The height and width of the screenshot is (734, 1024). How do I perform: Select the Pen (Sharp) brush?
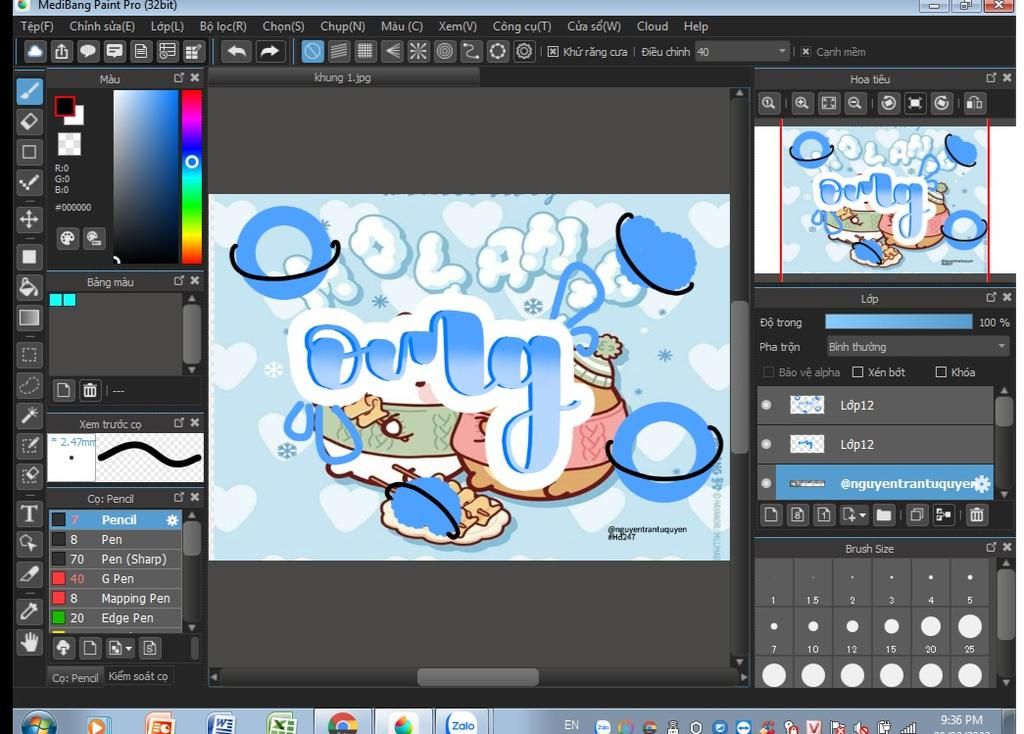116,560
